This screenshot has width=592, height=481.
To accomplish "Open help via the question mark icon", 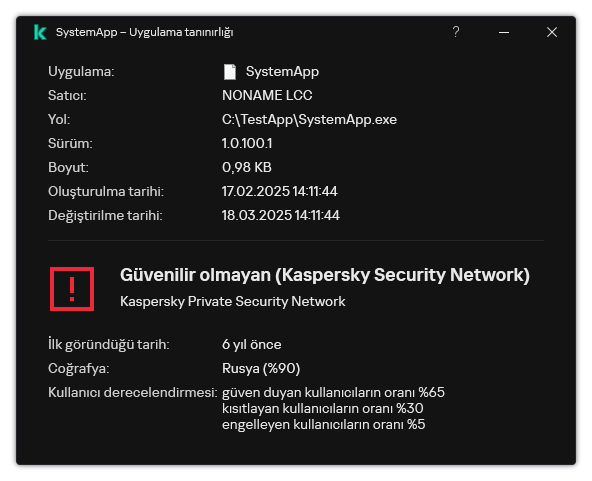I will 456,32.
